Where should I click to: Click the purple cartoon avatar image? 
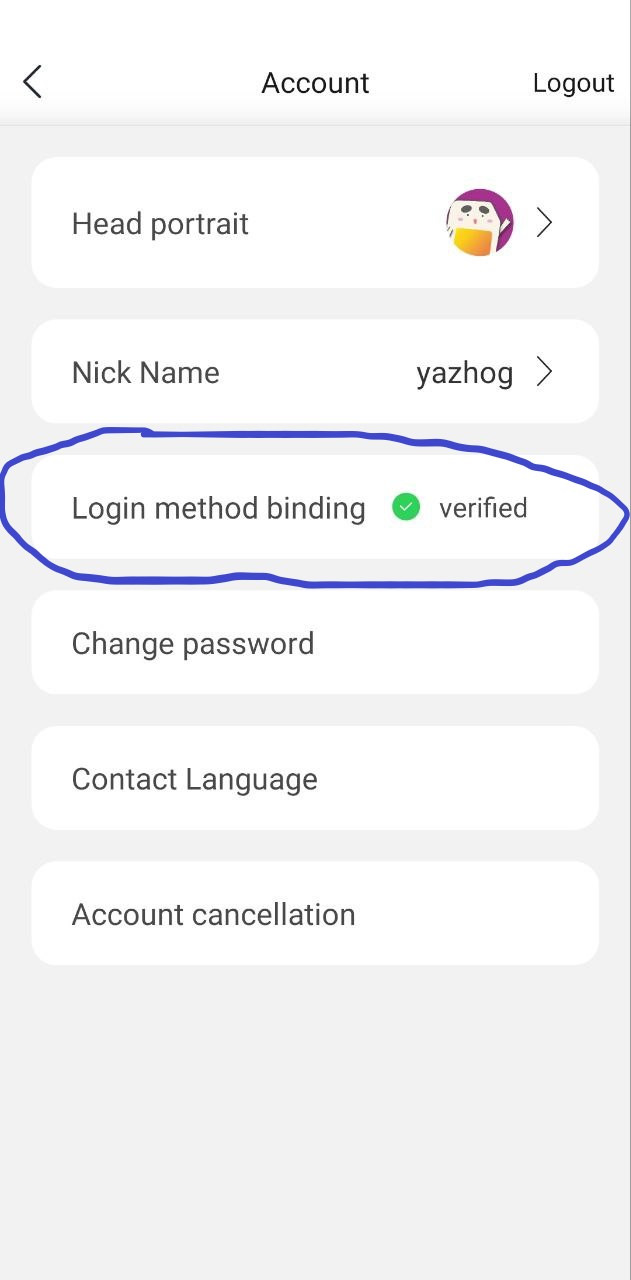coord(479,222)
